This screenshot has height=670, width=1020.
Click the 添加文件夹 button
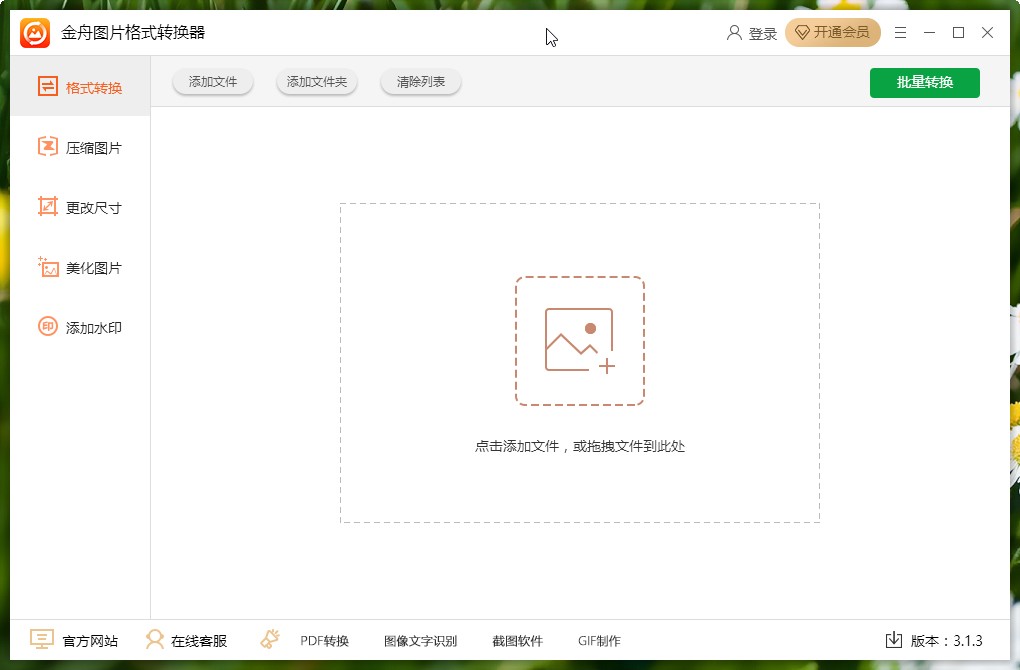[x=316, y=82]
